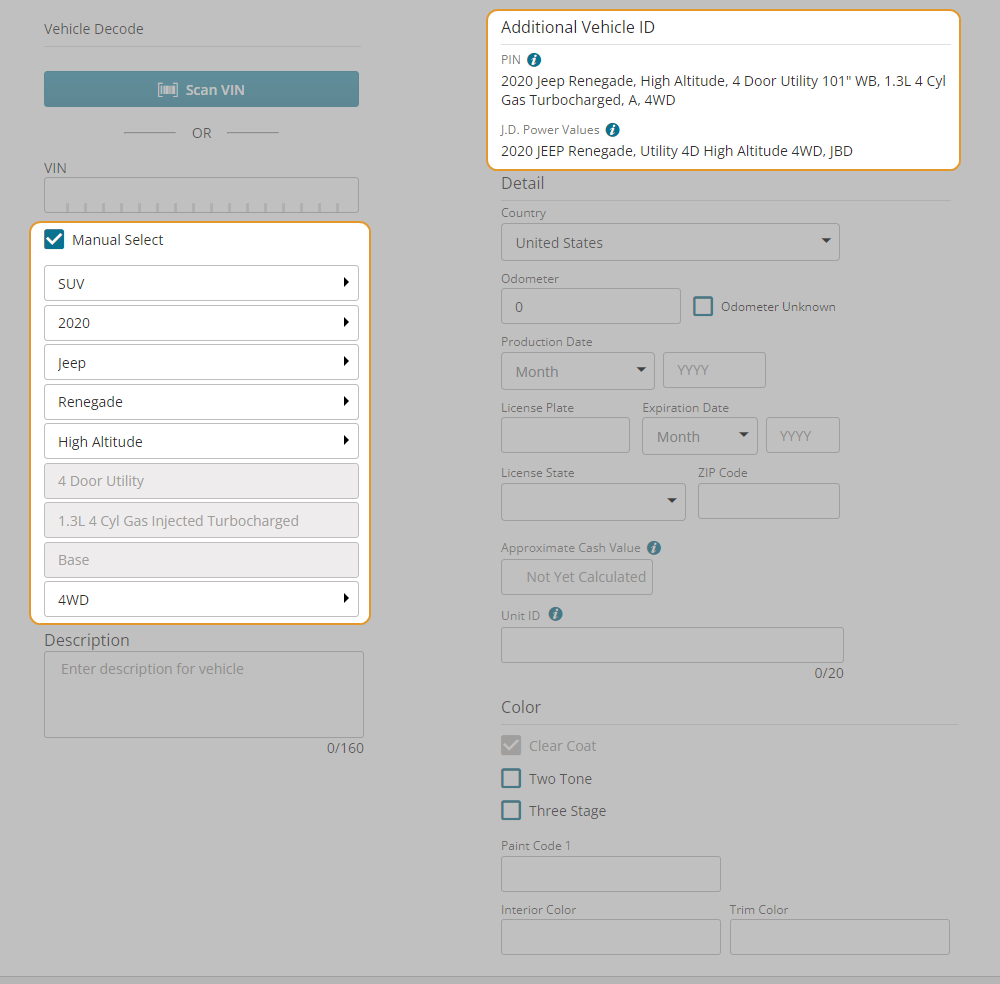Click the Expiration Date YYYY field
The image size is (1000, 984).
coord(803,436)
